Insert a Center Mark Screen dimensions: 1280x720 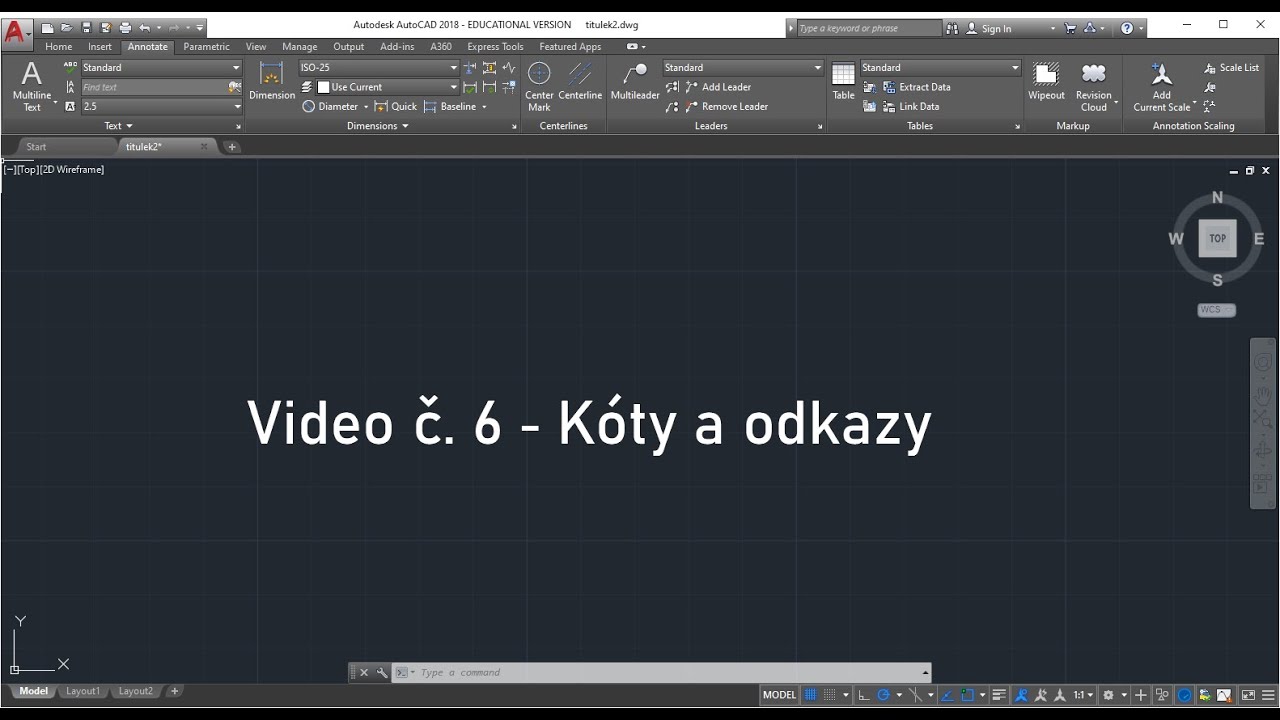pos(539,85)
